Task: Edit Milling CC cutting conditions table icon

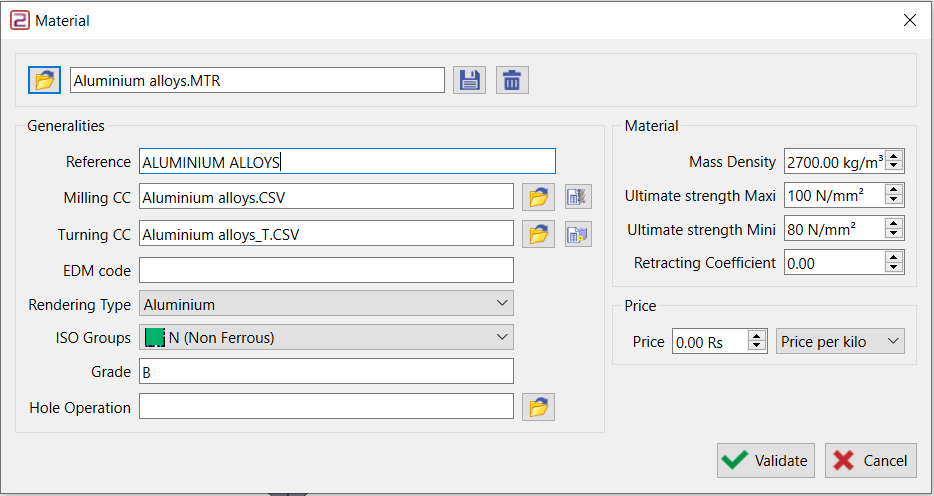Action: pyautogui.click(x=578, y=197)
